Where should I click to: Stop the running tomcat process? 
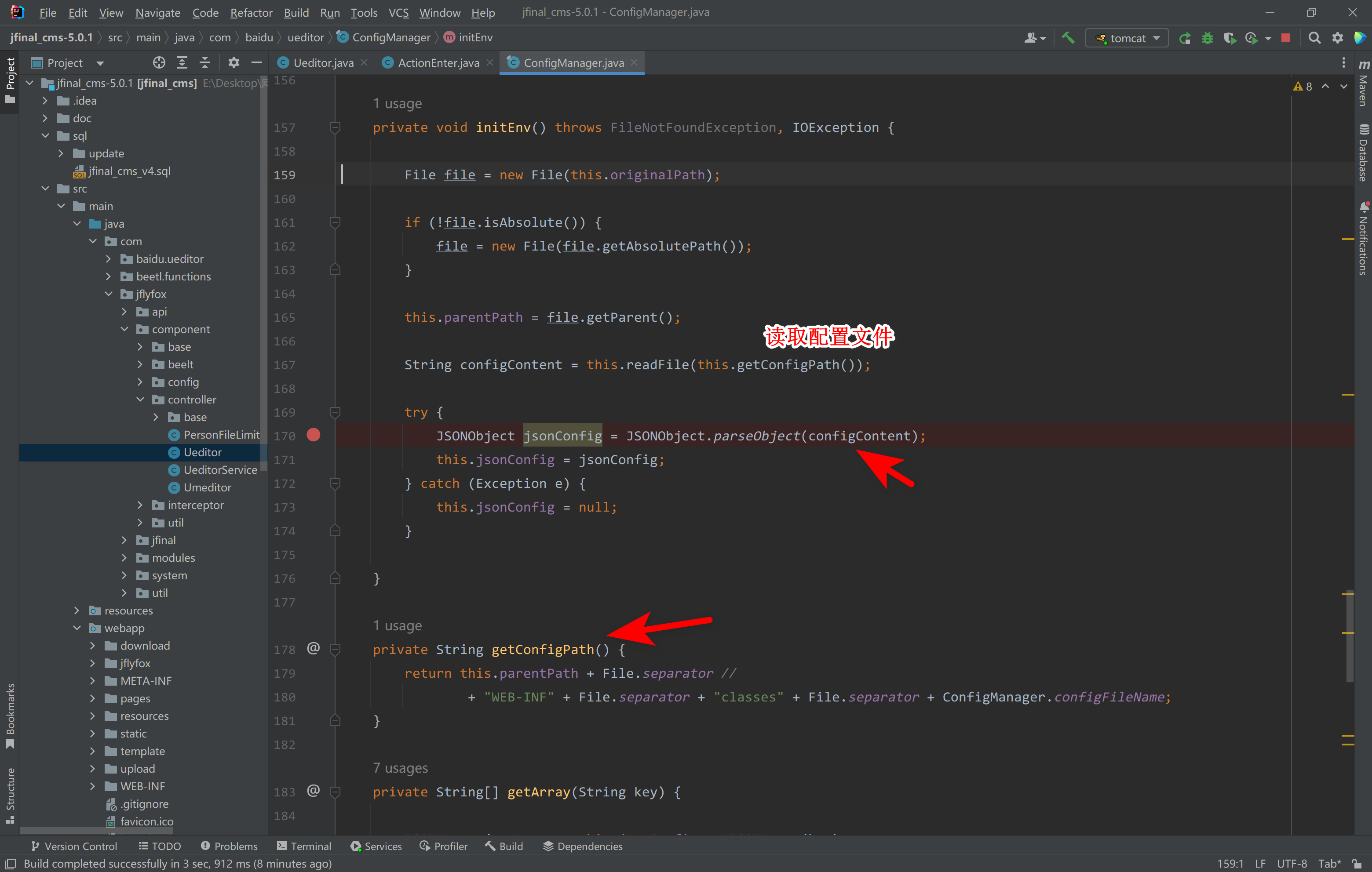[1285, 38]
